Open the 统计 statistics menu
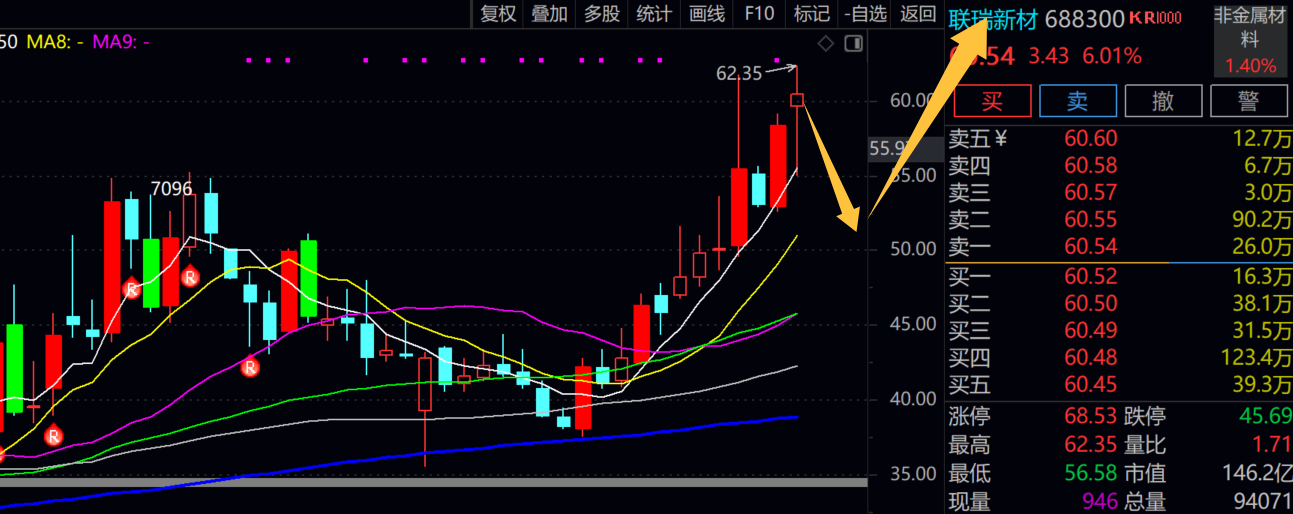1293x514 pixels. tap(654, 13)
